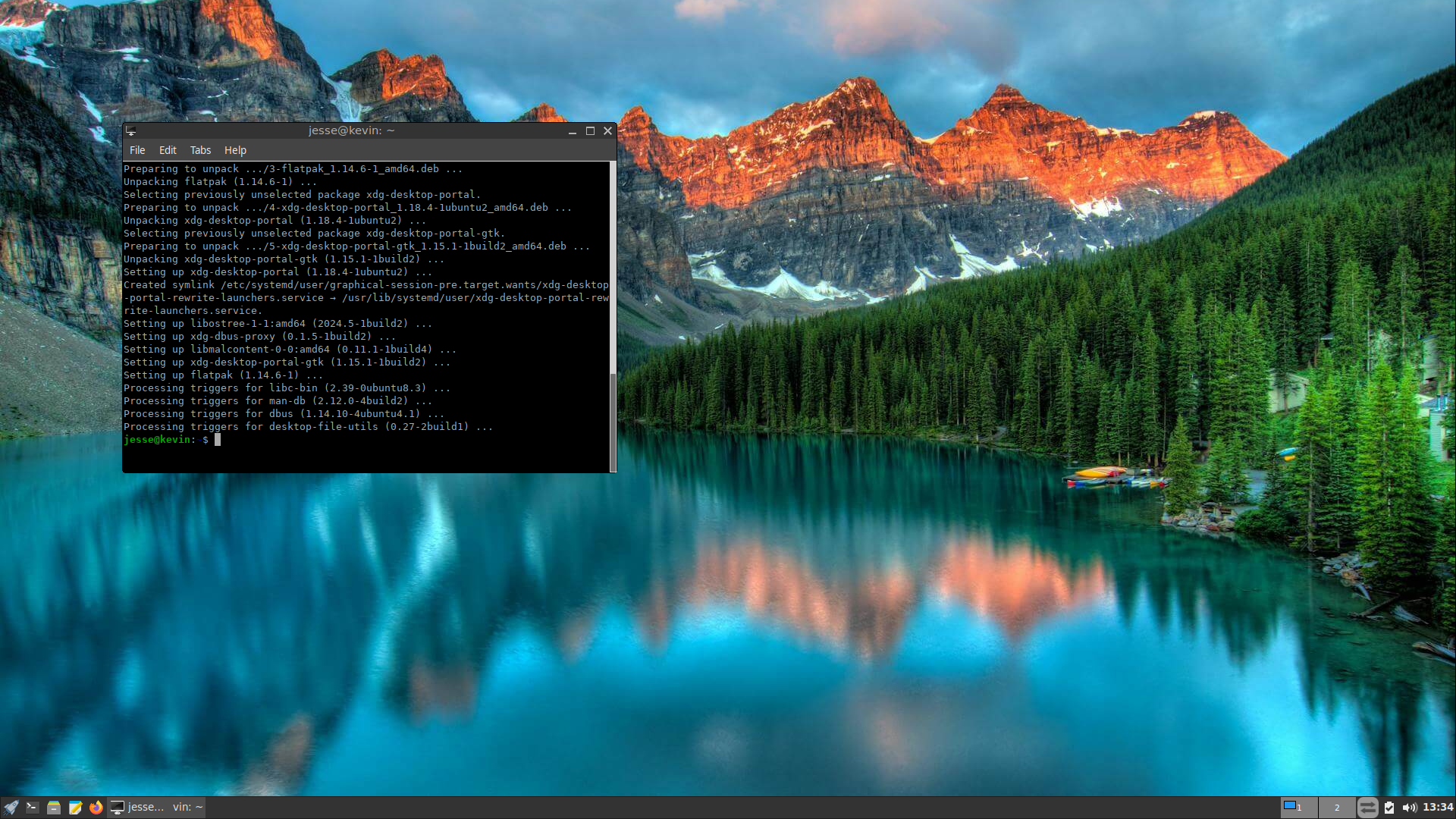Open the terminal Help menu
Viewport: 1456px width, 819px height.
(235, 150)
